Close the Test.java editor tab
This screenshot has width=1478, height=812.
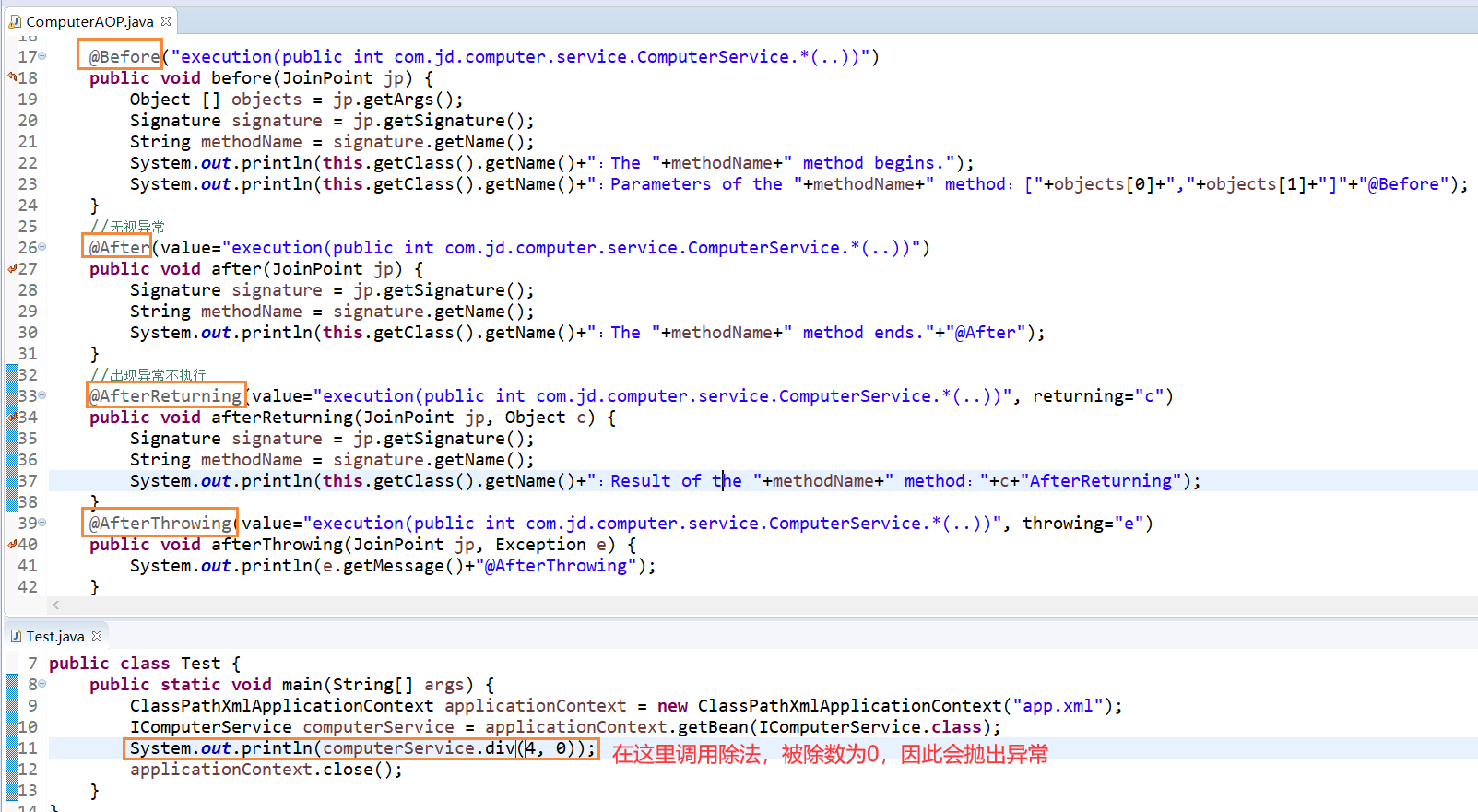pyautogui.click(x=97, y=635)
